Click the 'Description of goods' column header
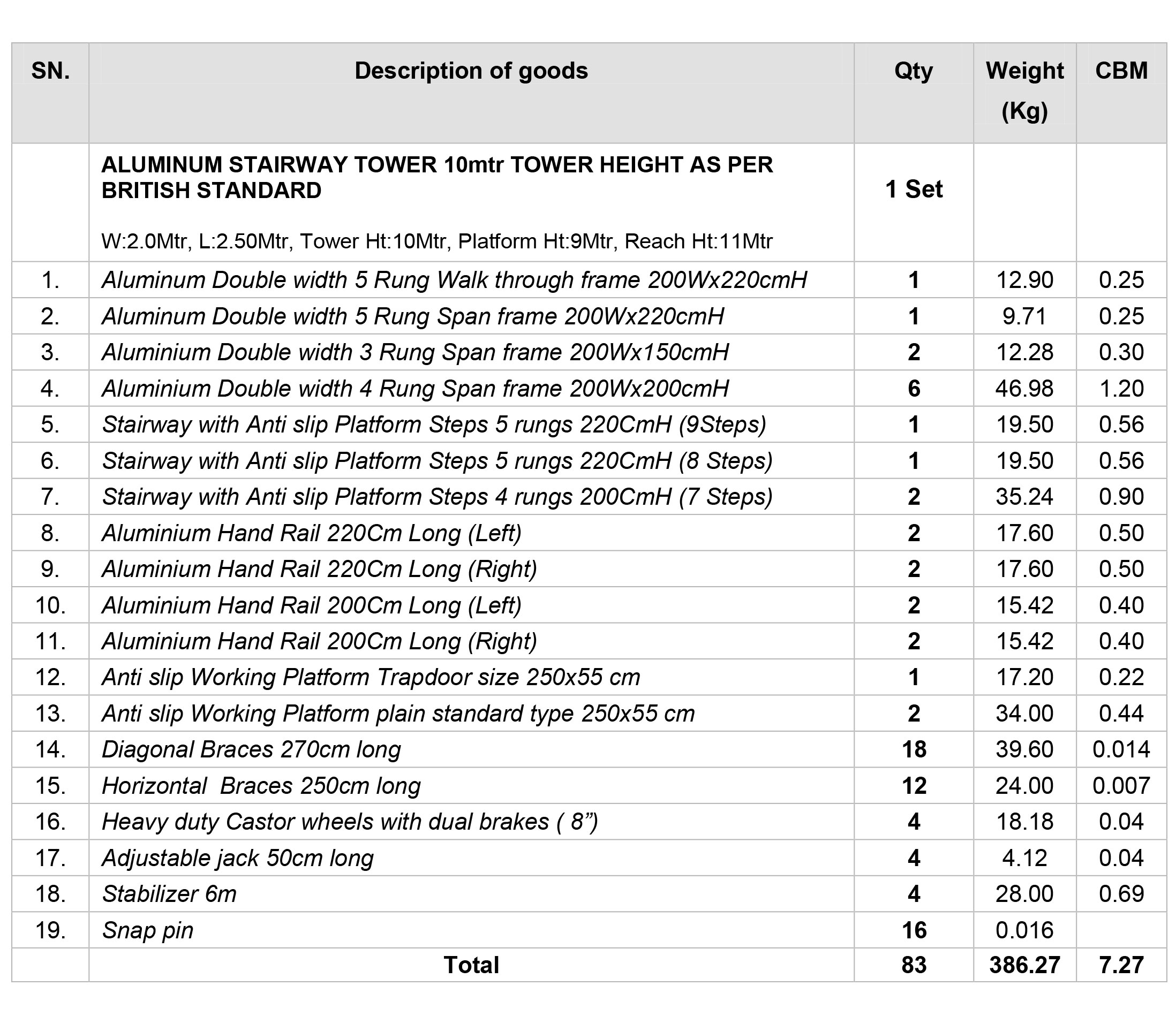Screen dimensions: 1176x1024 [x=471, y=71]
